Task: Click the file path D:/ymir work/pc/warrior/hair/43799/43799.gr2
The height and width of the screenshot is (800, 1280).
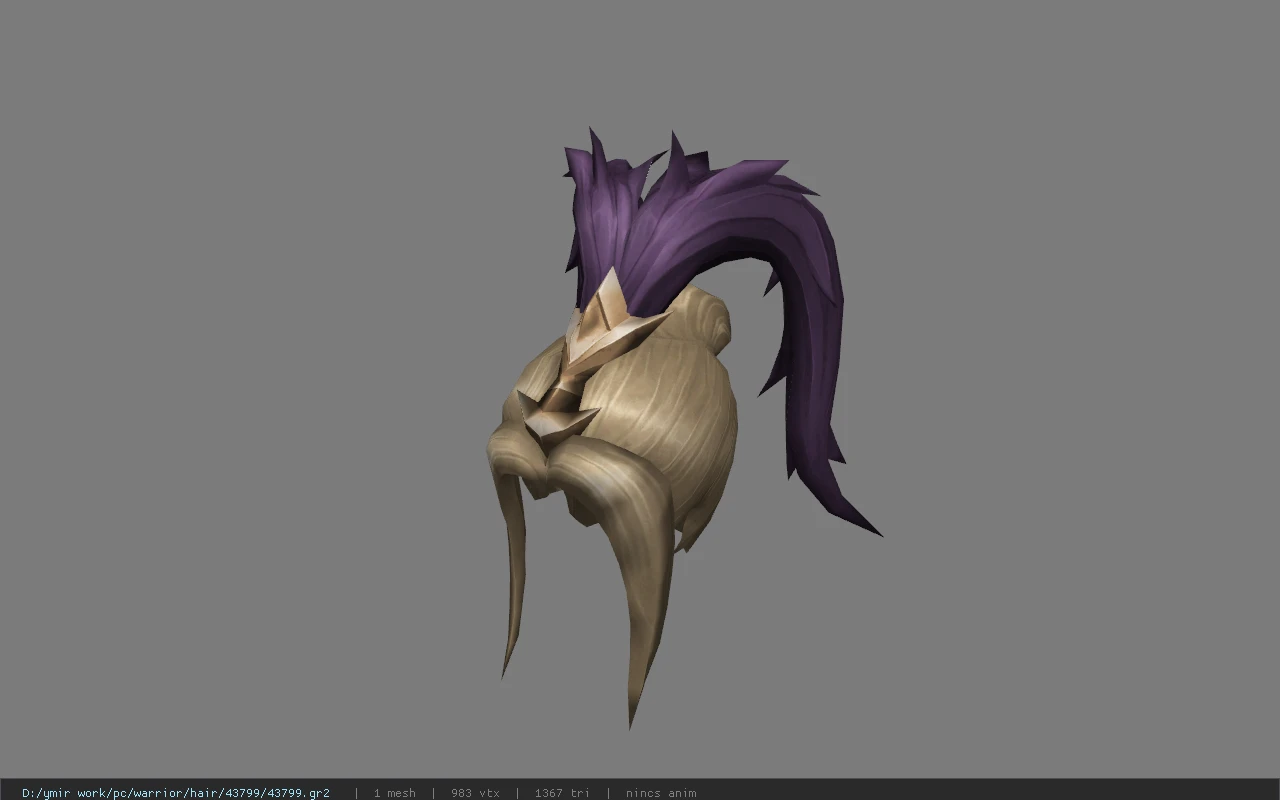Action: point(176,793)
